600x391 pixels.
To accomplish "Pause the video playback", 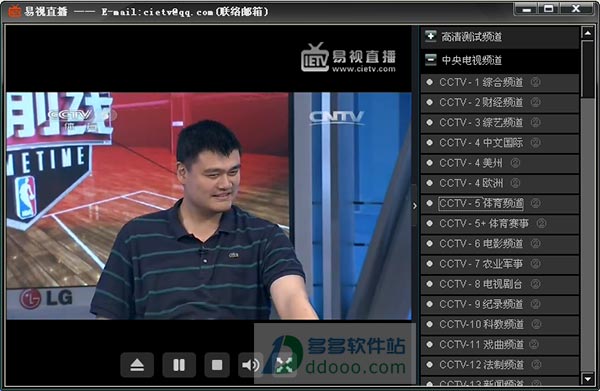I will click(x=179, y=365).
